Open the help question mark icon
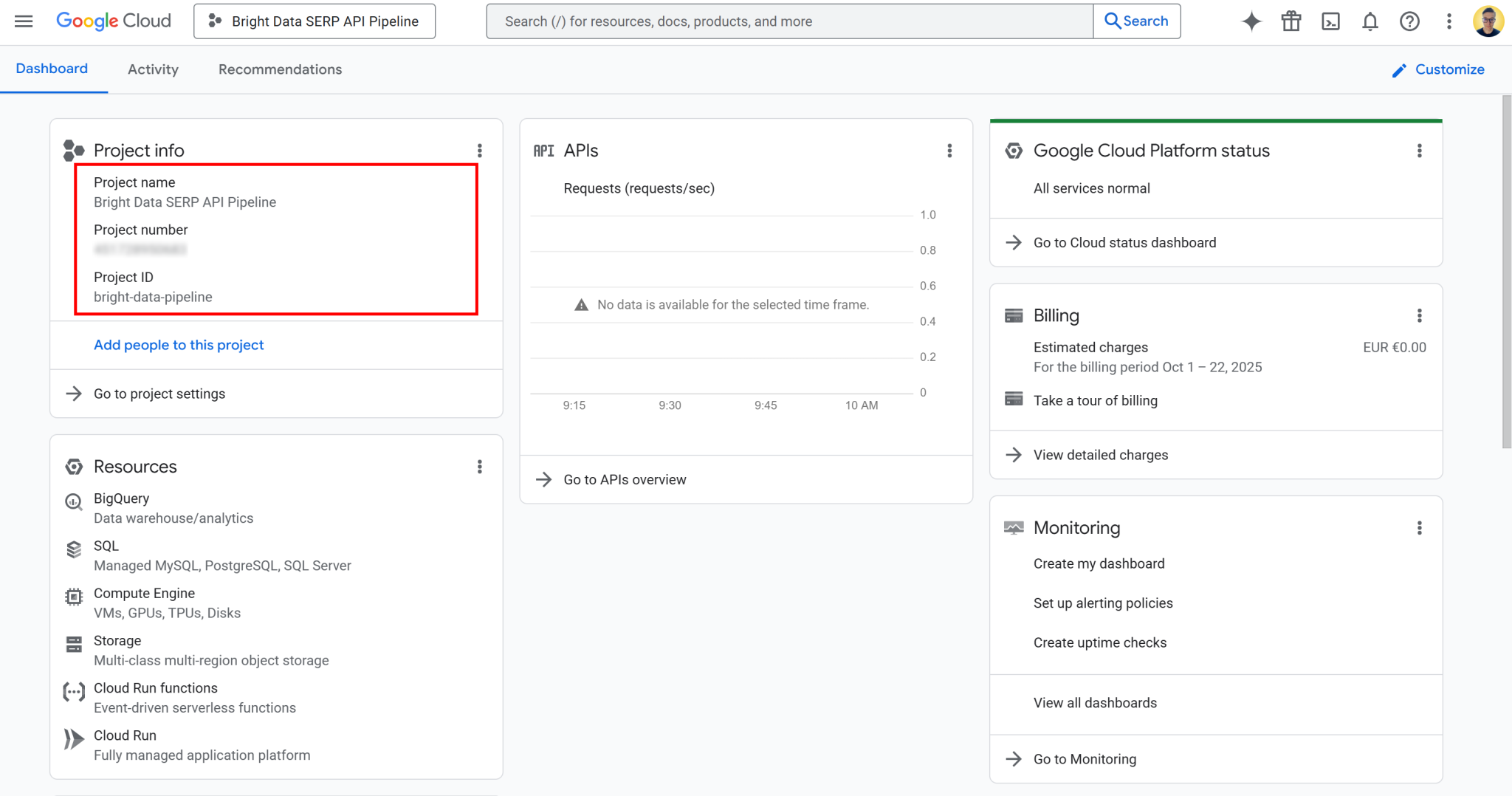This screenshot has height=796, width=1512. click(x=1409, y=21)
